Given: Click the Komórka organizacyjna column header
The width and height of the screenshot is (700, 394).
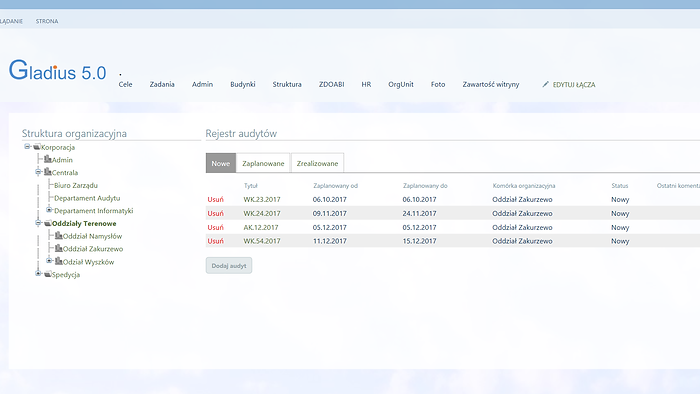Looking at the screenshot, I should 524,186.
